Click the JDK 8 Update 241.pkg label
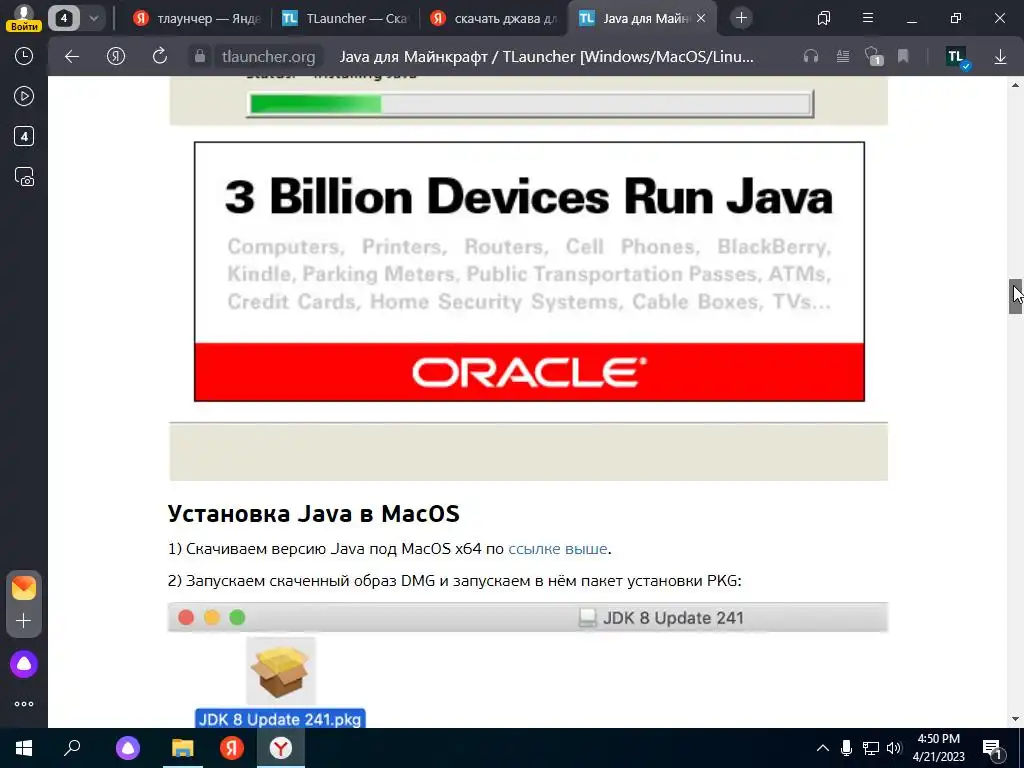Image resolution: width=1024 pixels, height=768 pixels. (280, 719)
